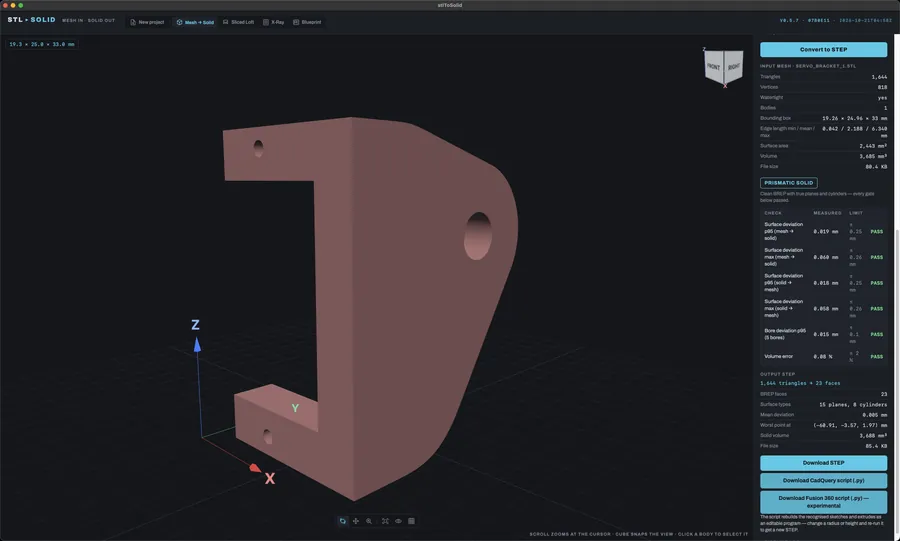Click the STL ▸ SOLID logo

click(32, 20)
